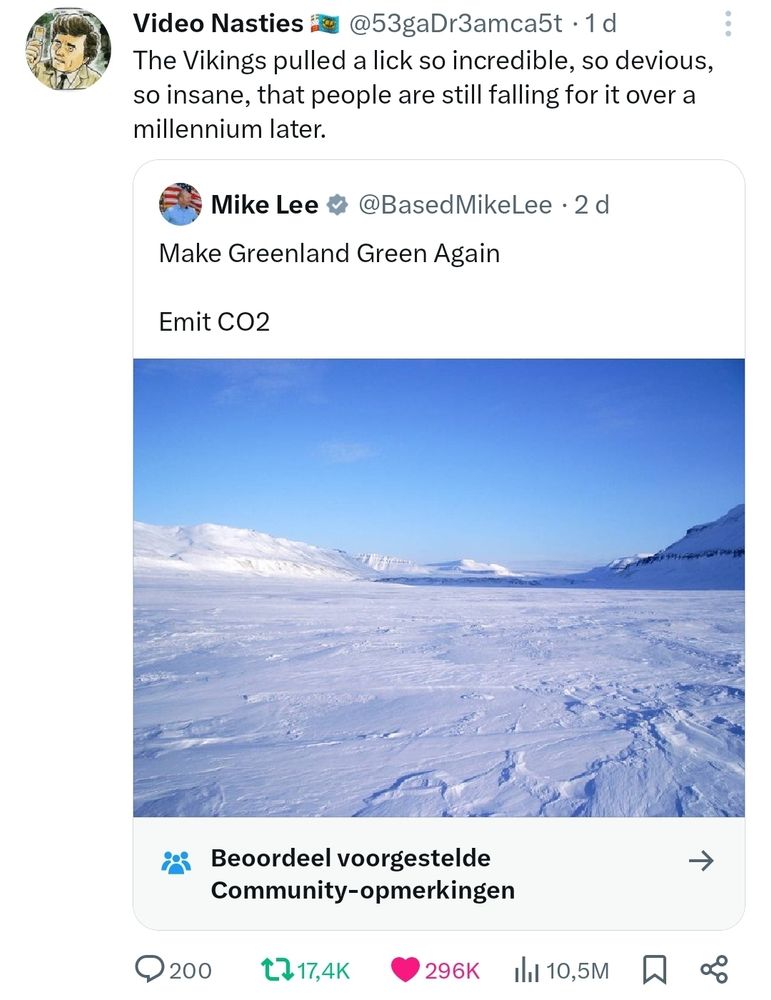Open the reply composer via the comment icon
The width and height of the screenshot is (771, 1000).
(x=148, y=970)
